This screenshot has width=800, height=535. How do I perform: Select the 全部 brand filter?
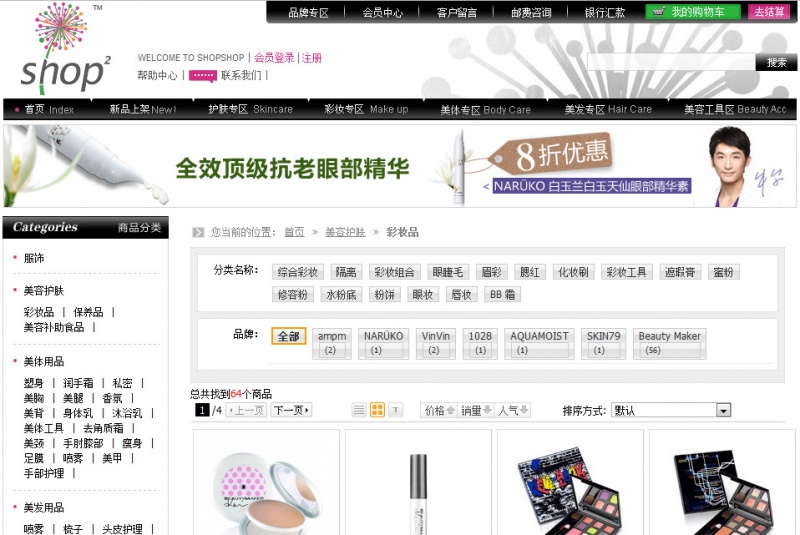(x=289, y=337)
